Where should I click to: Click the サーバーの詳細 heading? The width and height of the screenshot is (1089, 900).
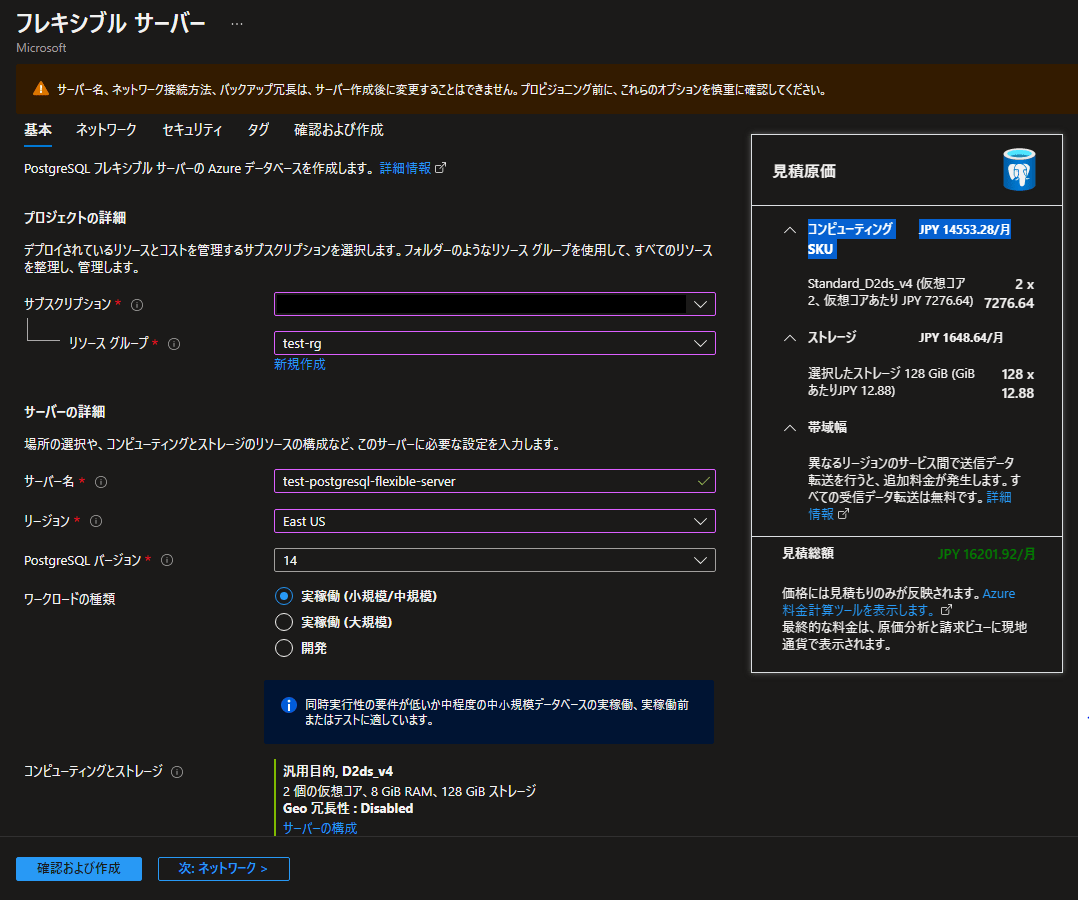click(x=65, y=412)
